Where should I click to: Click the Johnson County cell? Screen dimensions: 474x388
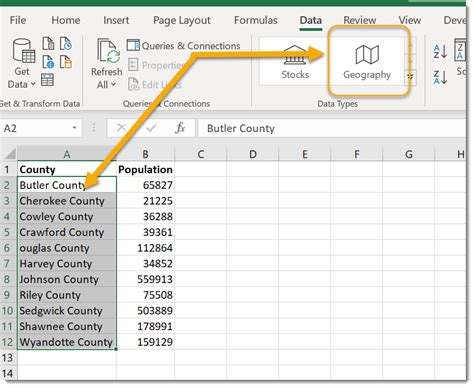coord(67,279)
